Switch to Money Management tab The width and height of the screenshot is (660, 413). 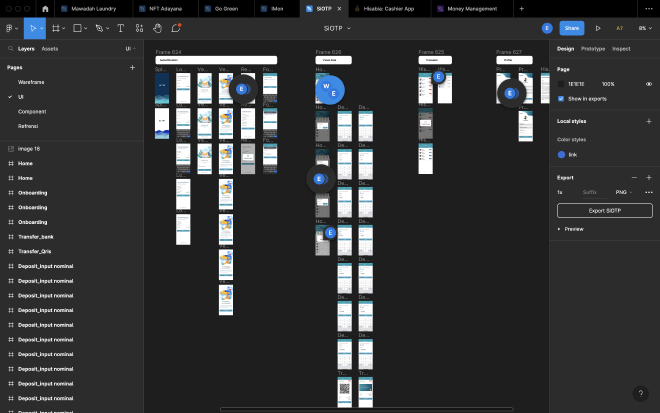pyautogui.click(x=472, y=9)
